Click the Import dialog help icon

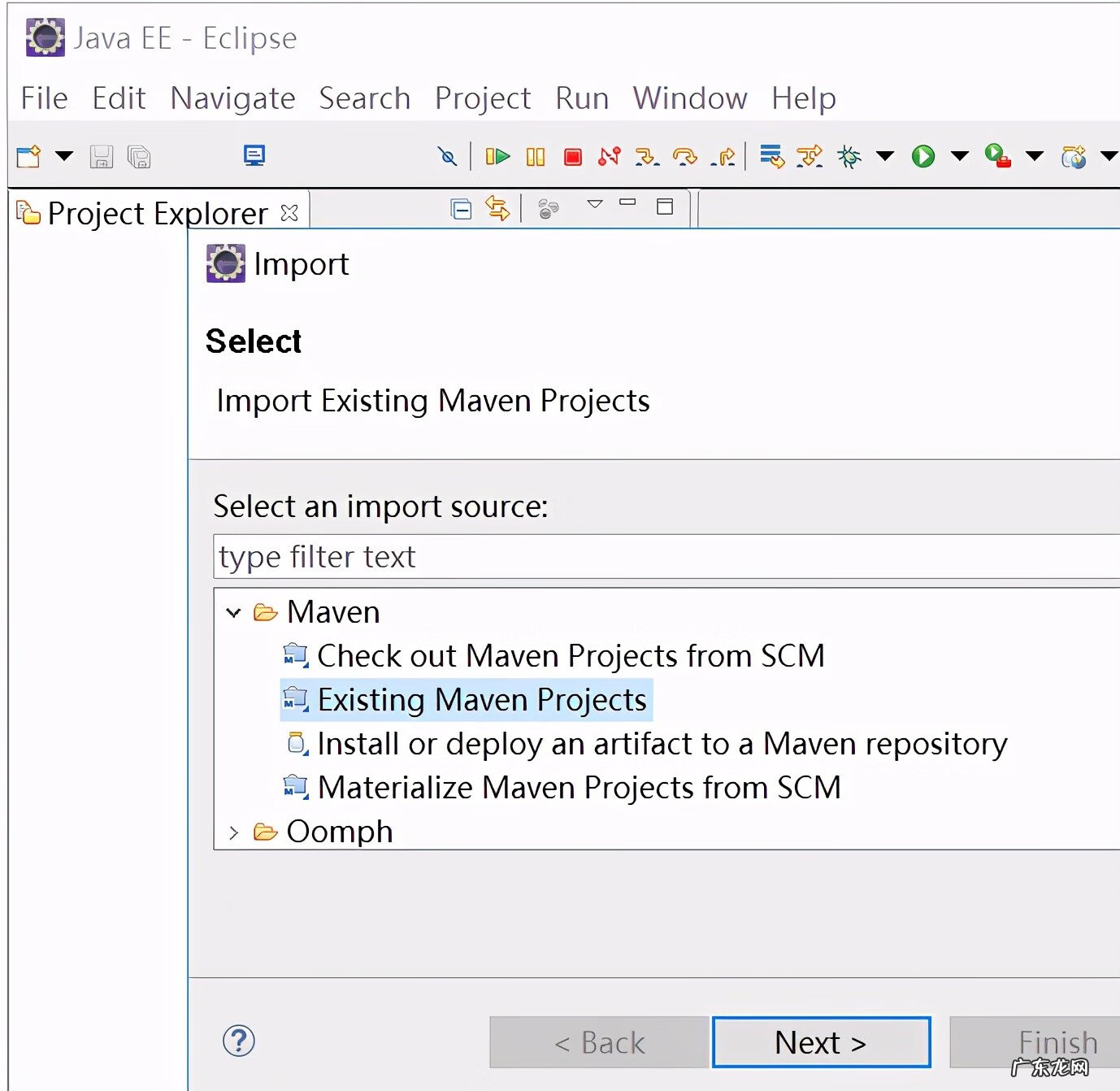[x=238, y=1041]
